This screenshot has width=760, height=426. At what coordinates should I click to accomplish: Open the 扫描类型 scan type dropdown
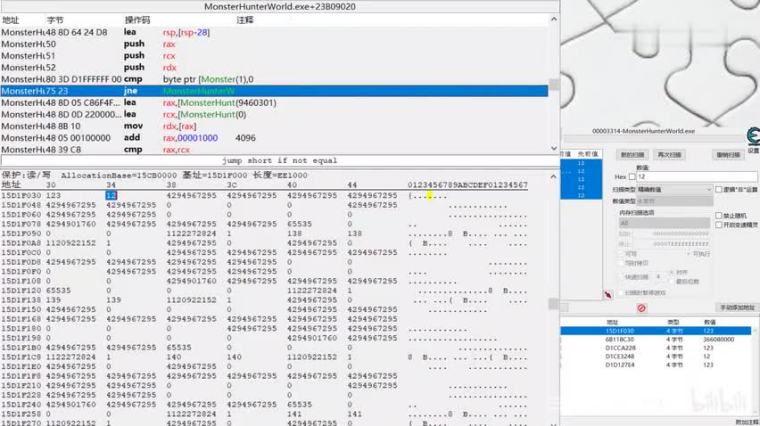pyautogui.click(x=674, y=189)
